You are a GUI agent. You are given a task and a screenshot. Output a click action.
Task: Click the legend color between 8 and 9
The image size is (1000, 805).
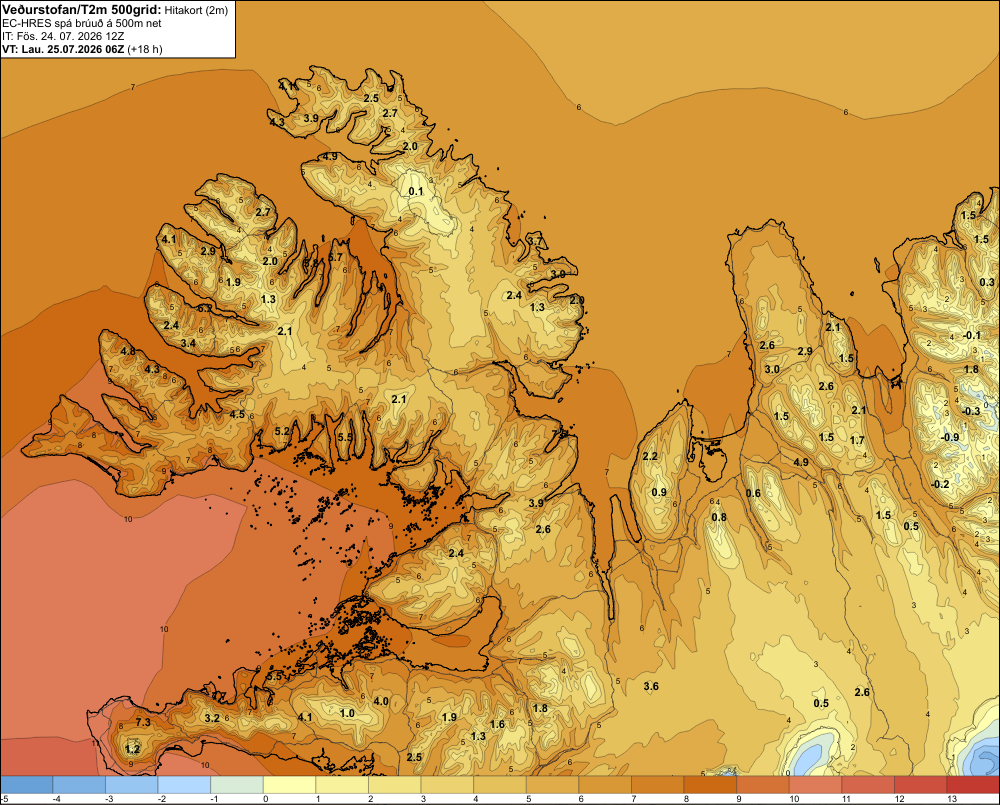tap(710, 784)
